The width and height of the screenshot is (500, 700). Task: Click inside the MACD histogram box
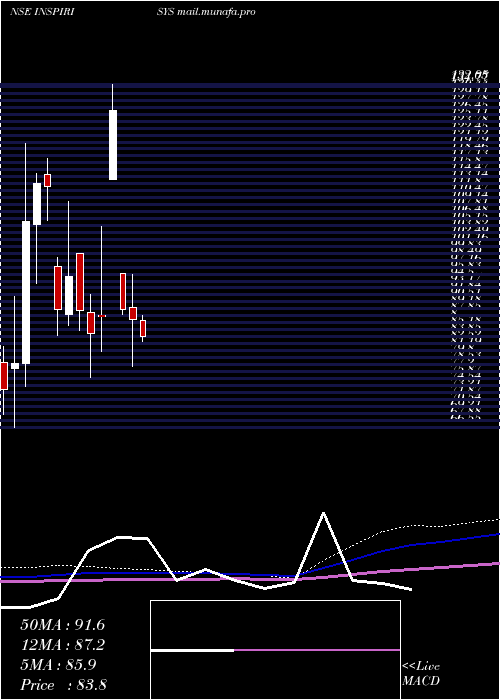[x=275, y=650]
